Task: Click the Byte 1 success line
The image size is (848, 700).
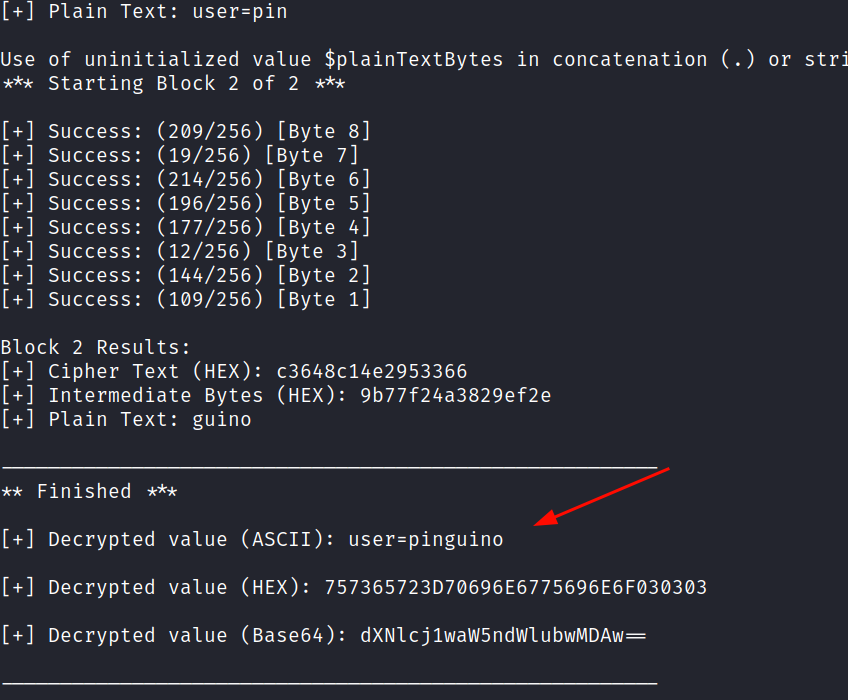Action: (x=186, y=300)
